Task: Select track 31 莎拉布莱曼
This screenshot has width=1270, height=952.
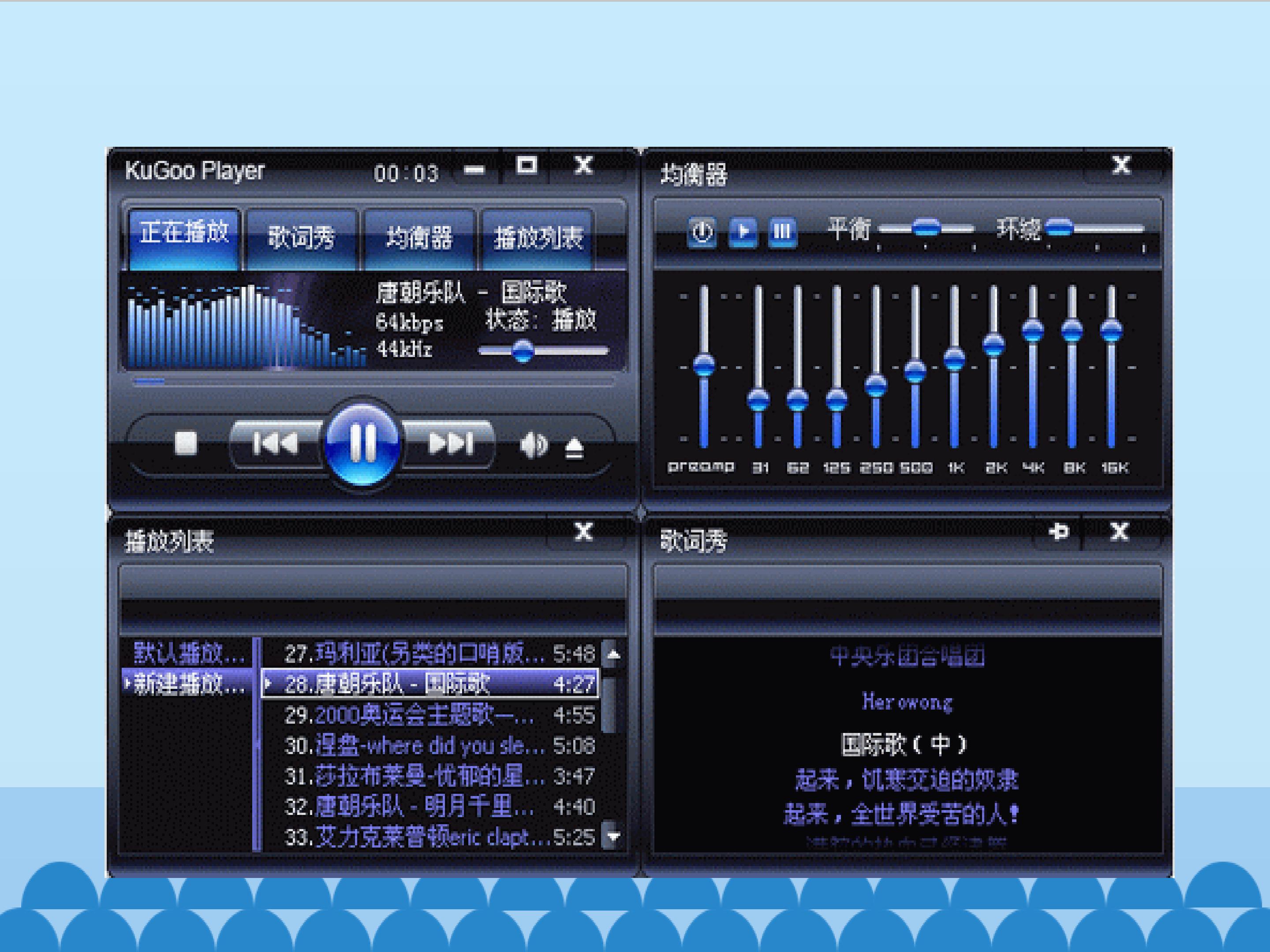Action: [430, 777]
